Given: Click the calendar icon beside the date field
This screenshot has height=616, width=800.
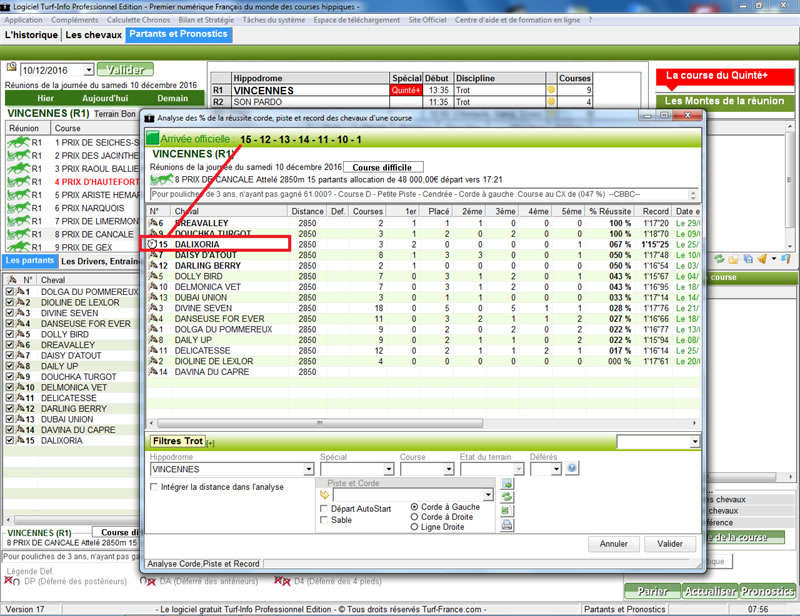Looking at the screenshot, I should pyautogui.click(x=12, y=69).
